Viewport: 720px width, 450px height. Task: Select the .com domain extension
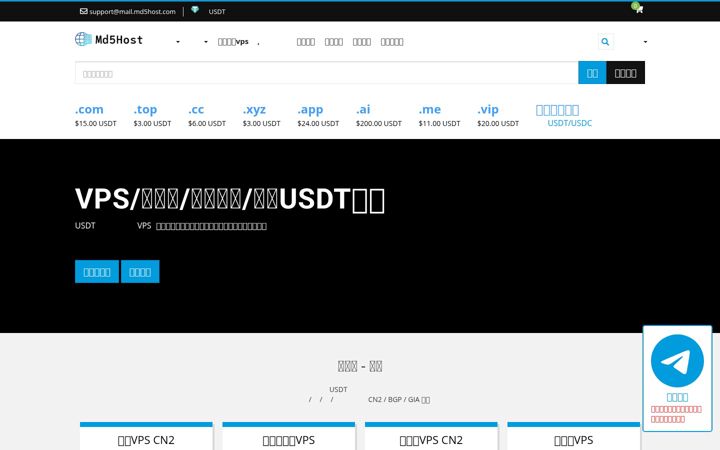[89, 109]
